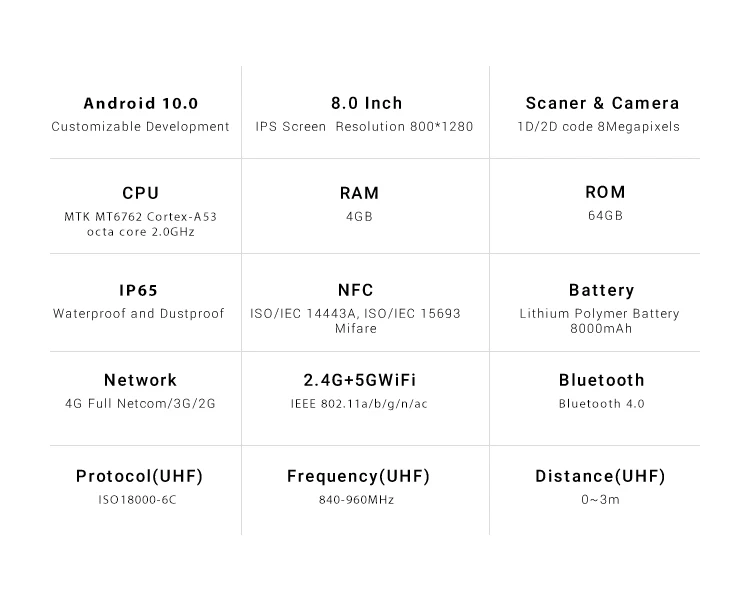Click the NFC heading
750x600 pixels.
(x=356, y=290)
